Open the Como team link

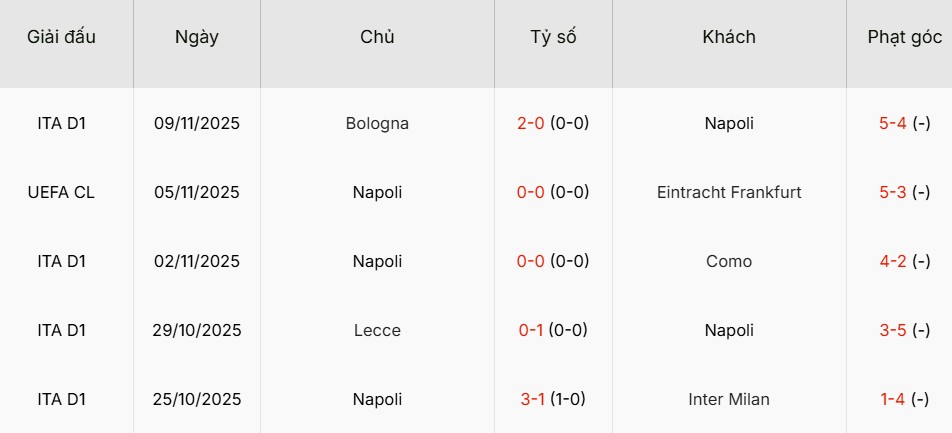(x=729, y=261)
